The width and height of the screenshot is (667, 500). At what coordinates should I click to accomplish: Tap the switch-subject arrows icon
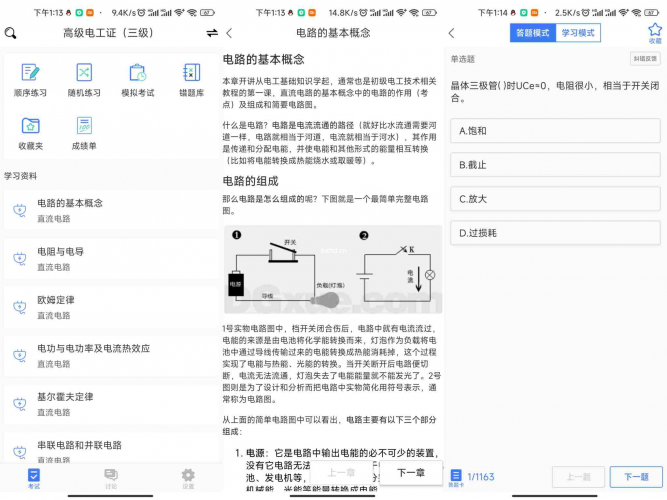point(212,33)
